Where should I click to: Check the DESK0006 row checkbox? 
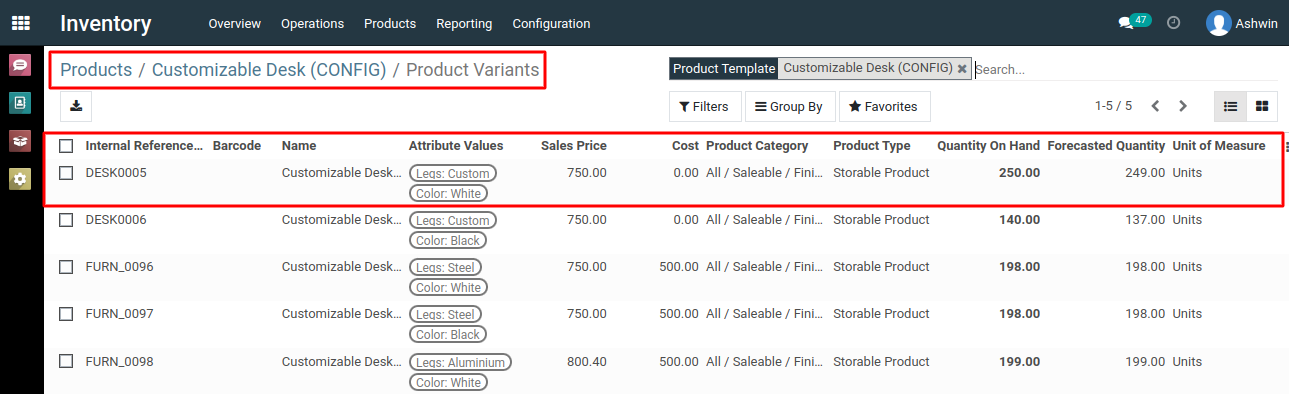pyautogui.click(x=66, y=220)
